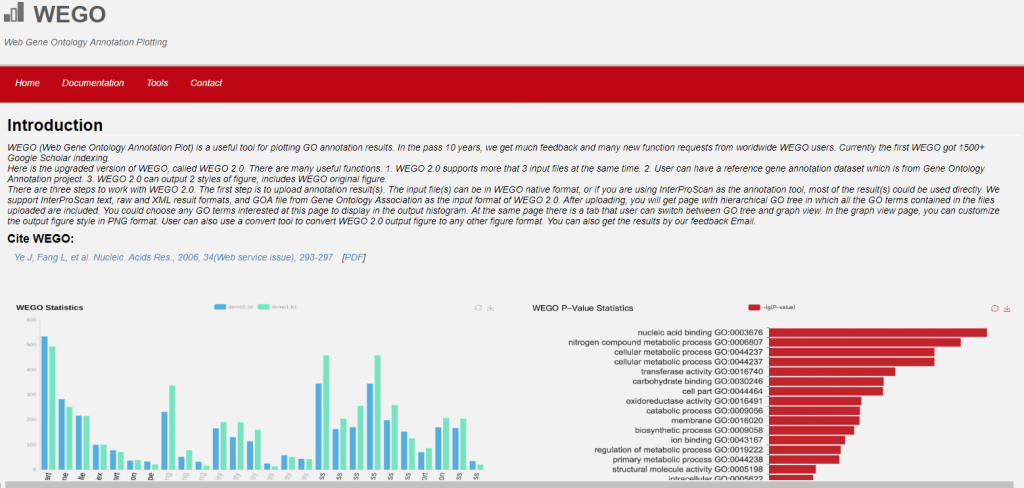The height and width of the screenshot is (488, 1024).
Task: Click the Introduction heading
Action: coord(55,125)
